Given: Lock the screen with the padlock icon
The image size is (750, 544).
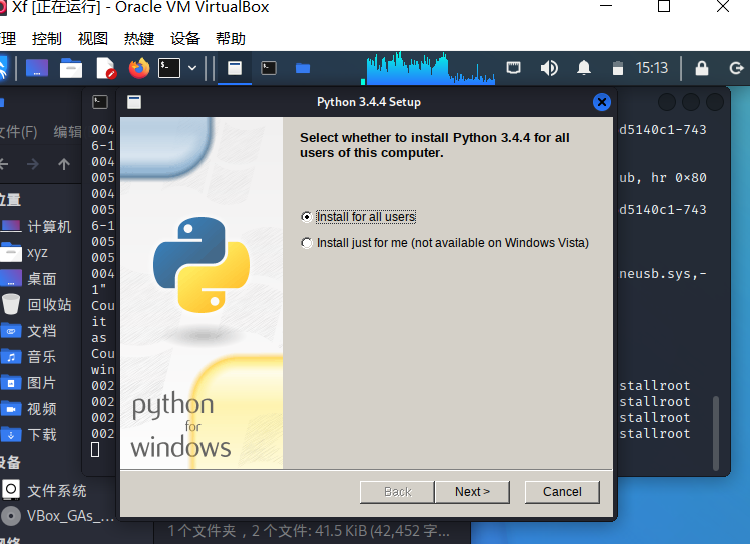Looking at the screenshot, I should pos(702,68).
